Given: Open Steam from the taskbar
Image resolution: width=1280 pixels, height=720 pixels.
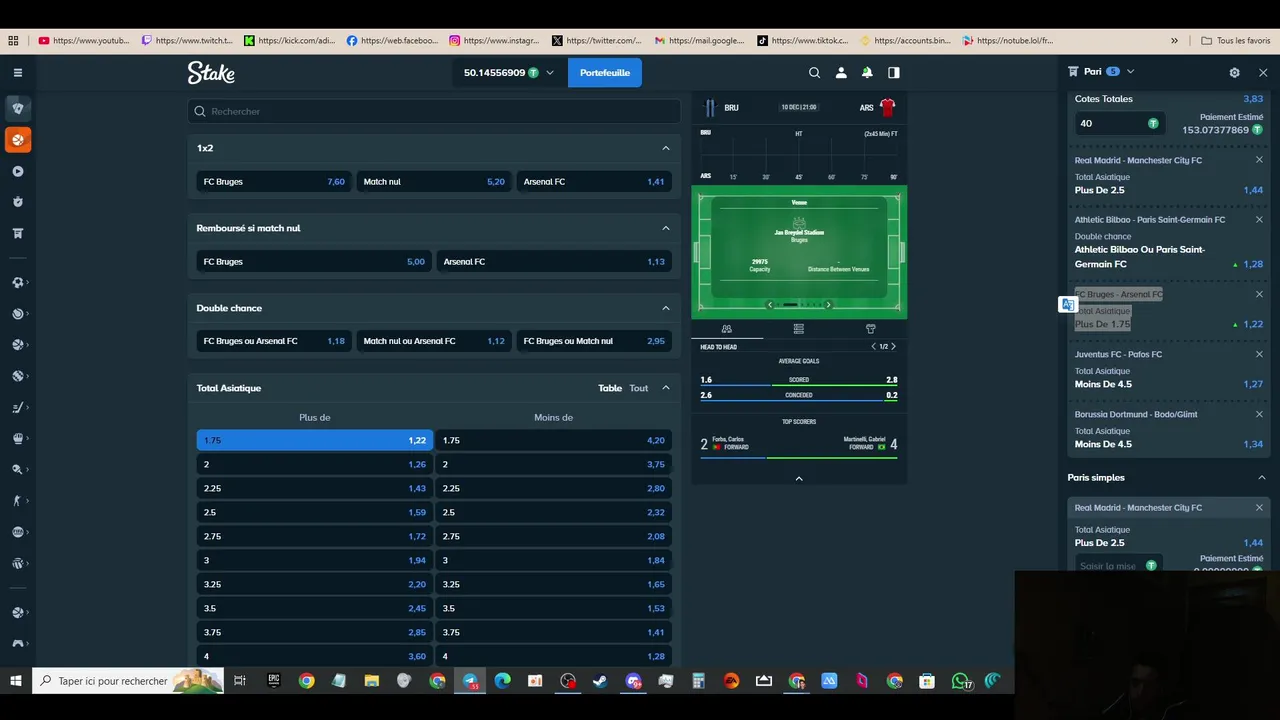Looking at the screenshot, I should point(600,681).
